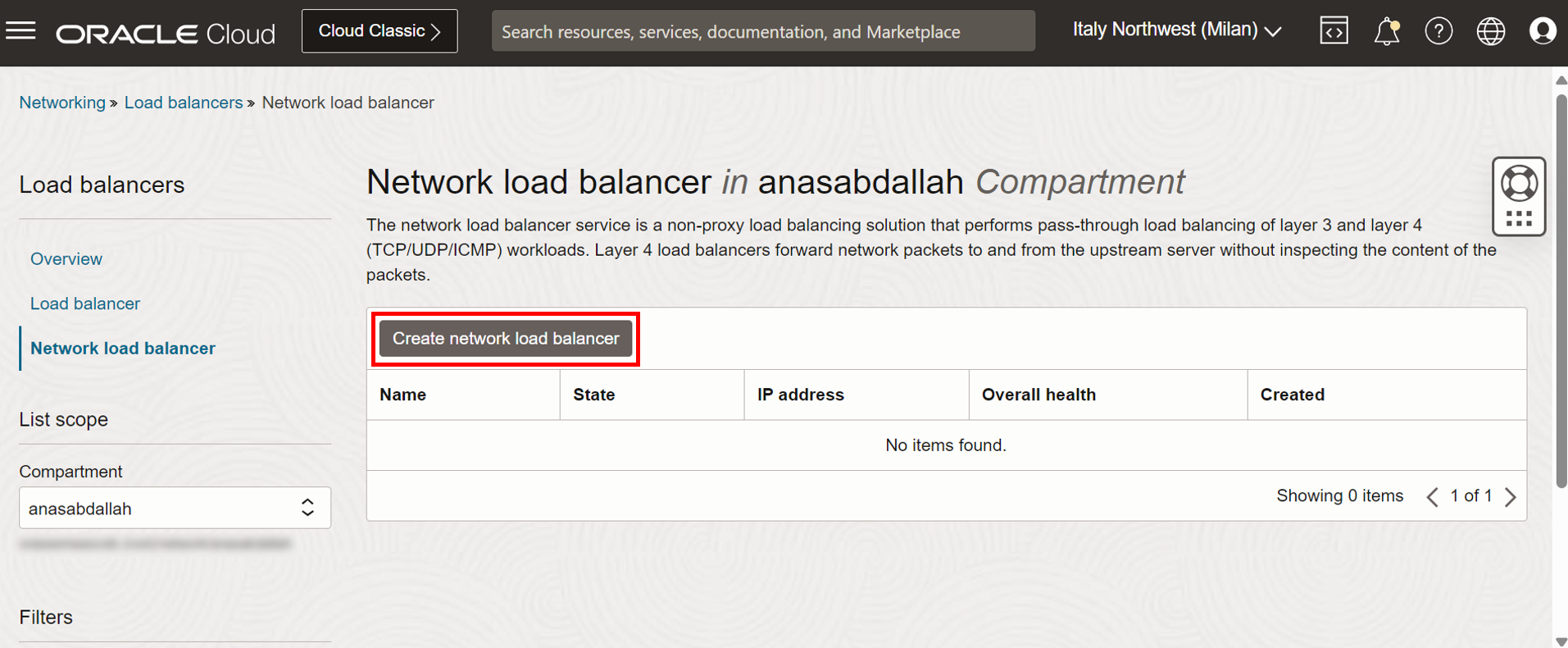The width and height of the screenshot is (1568, 648).
Task: Open the hamburger navigation menu
Action: point(21,31)
